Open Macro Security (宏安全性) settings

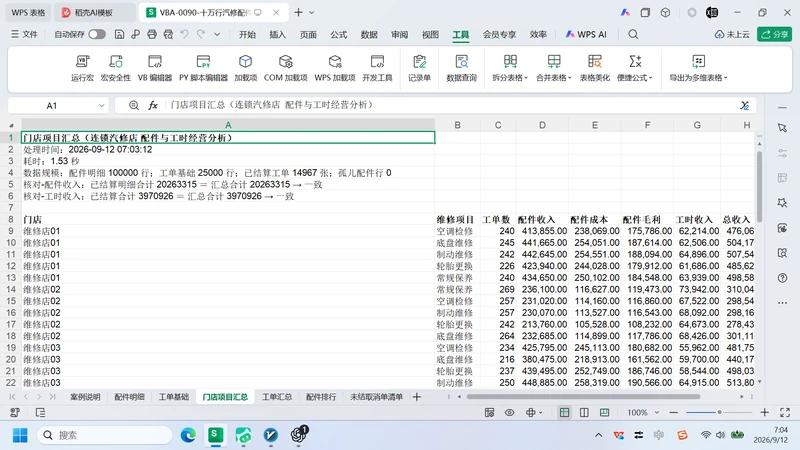(x=116, y=68)
